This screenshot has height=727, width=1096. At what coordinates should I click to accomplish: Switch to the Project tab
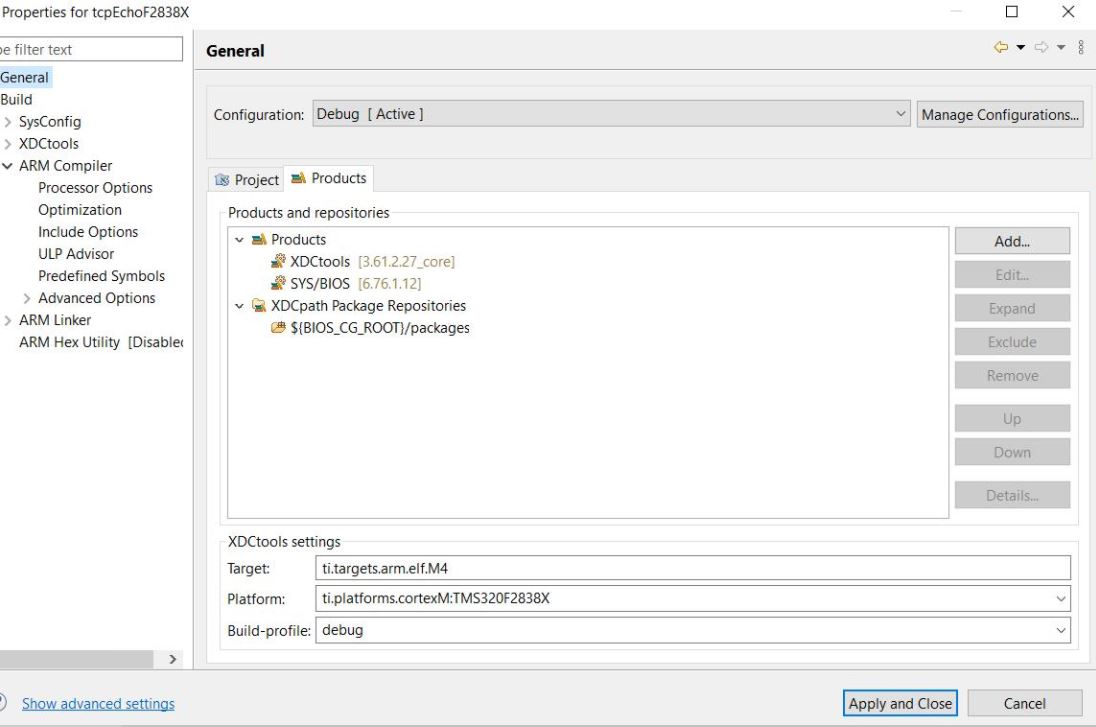coord(247,180)
